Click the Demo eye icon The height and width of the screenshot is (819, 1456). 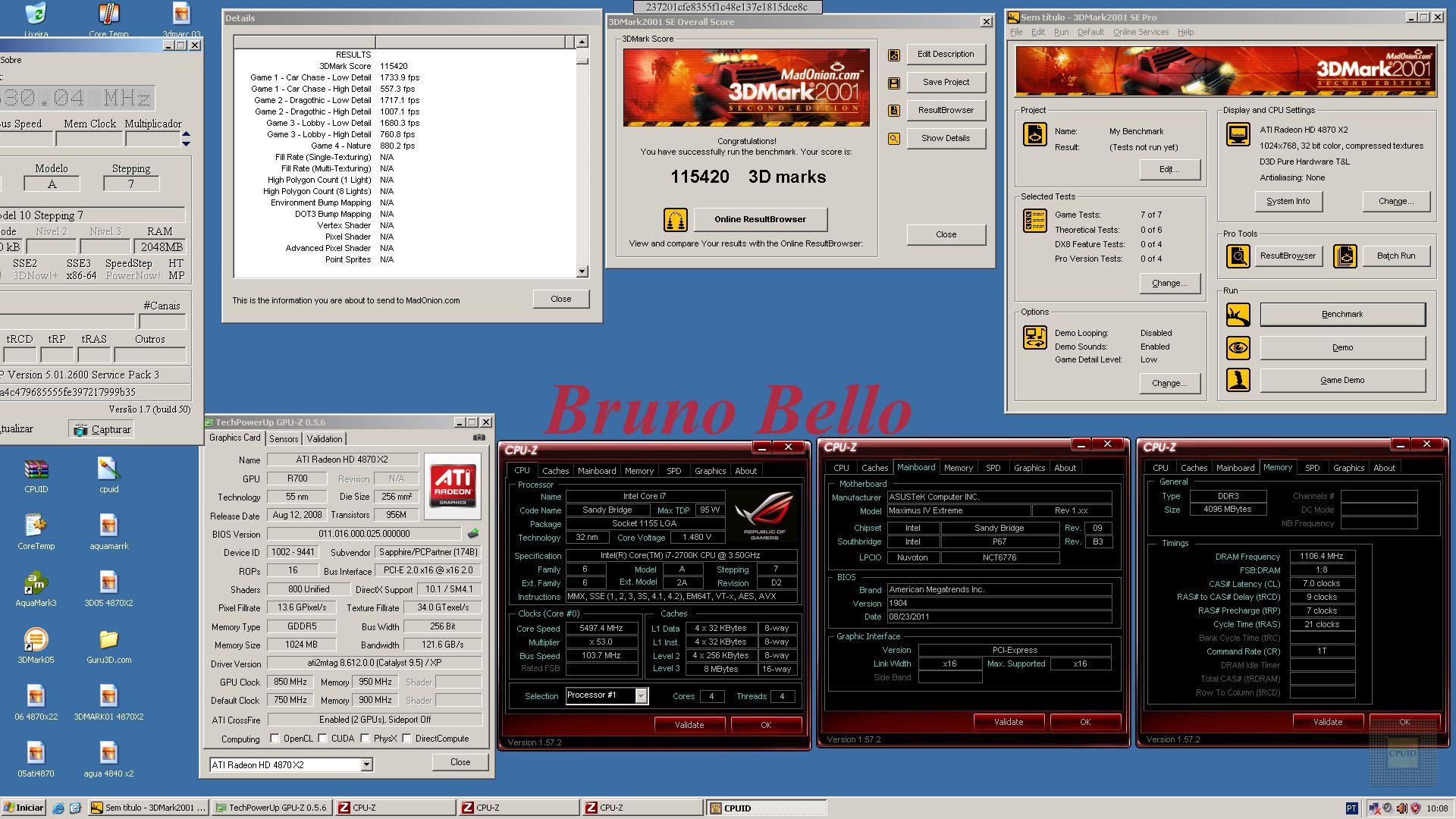point(1238,348)
